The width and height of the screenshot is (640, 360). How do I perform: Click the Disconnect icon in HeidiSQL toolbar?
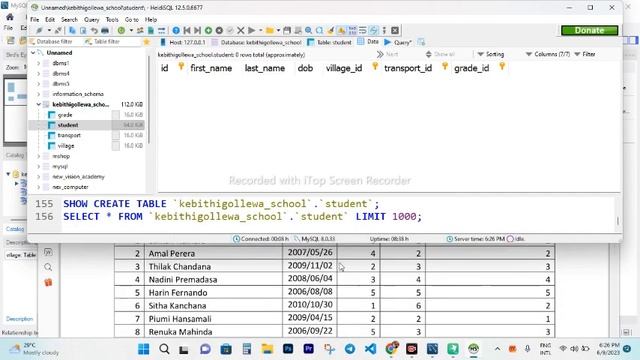[x=58, y=30]
